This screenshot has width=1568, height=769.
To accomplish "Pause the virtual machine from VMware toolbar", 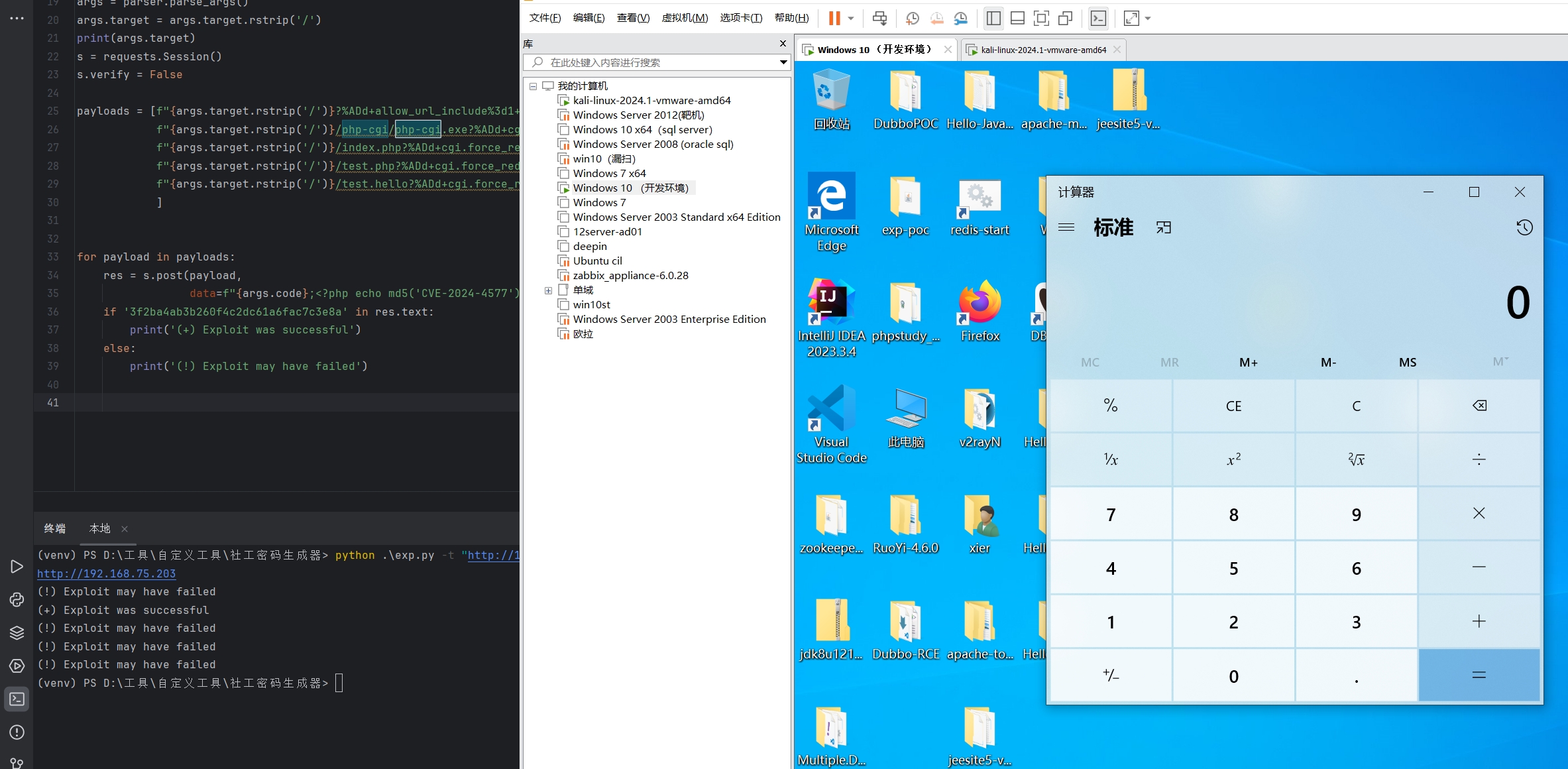I will click(834, 19).
